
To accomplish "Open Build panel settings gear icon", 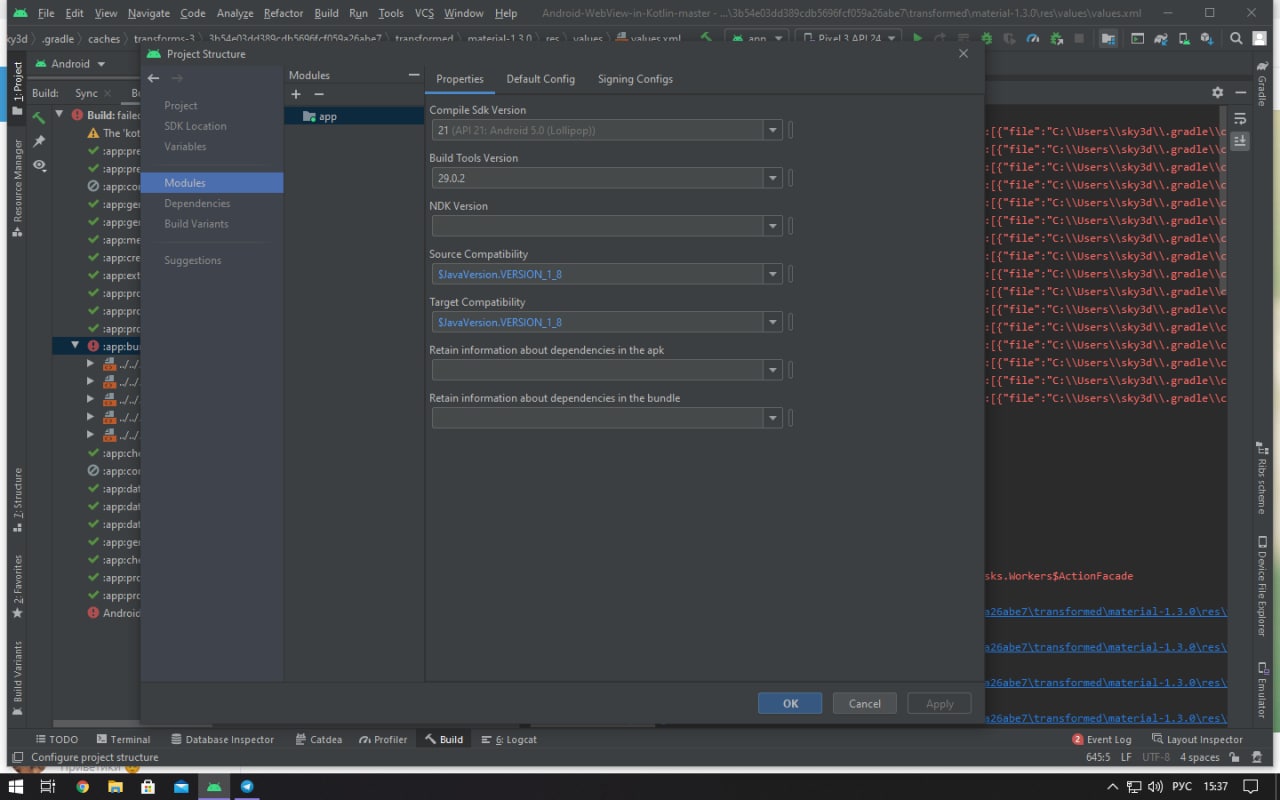I will coord(1217,92).
